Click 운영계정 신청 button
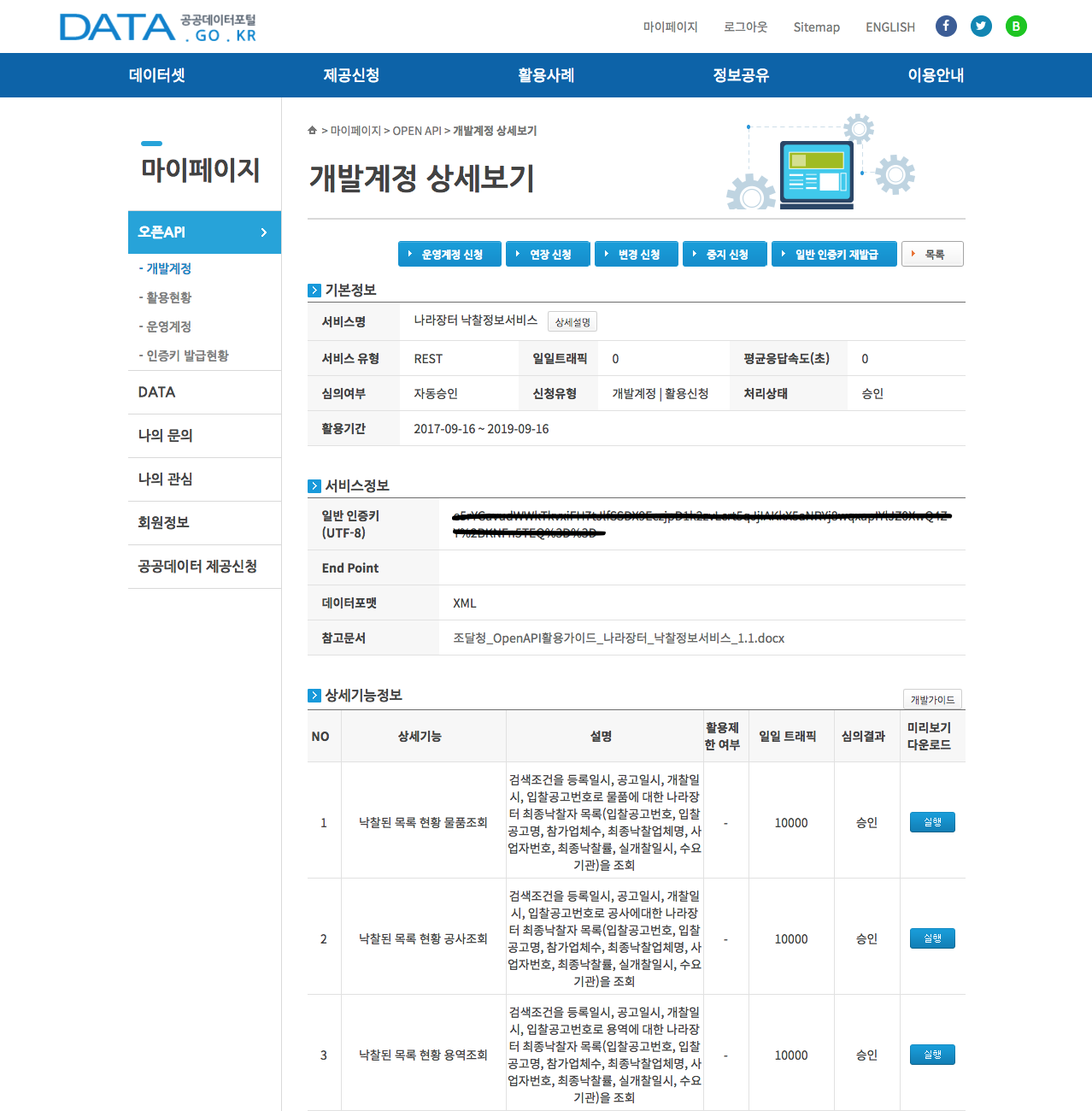 click(449, 254)
